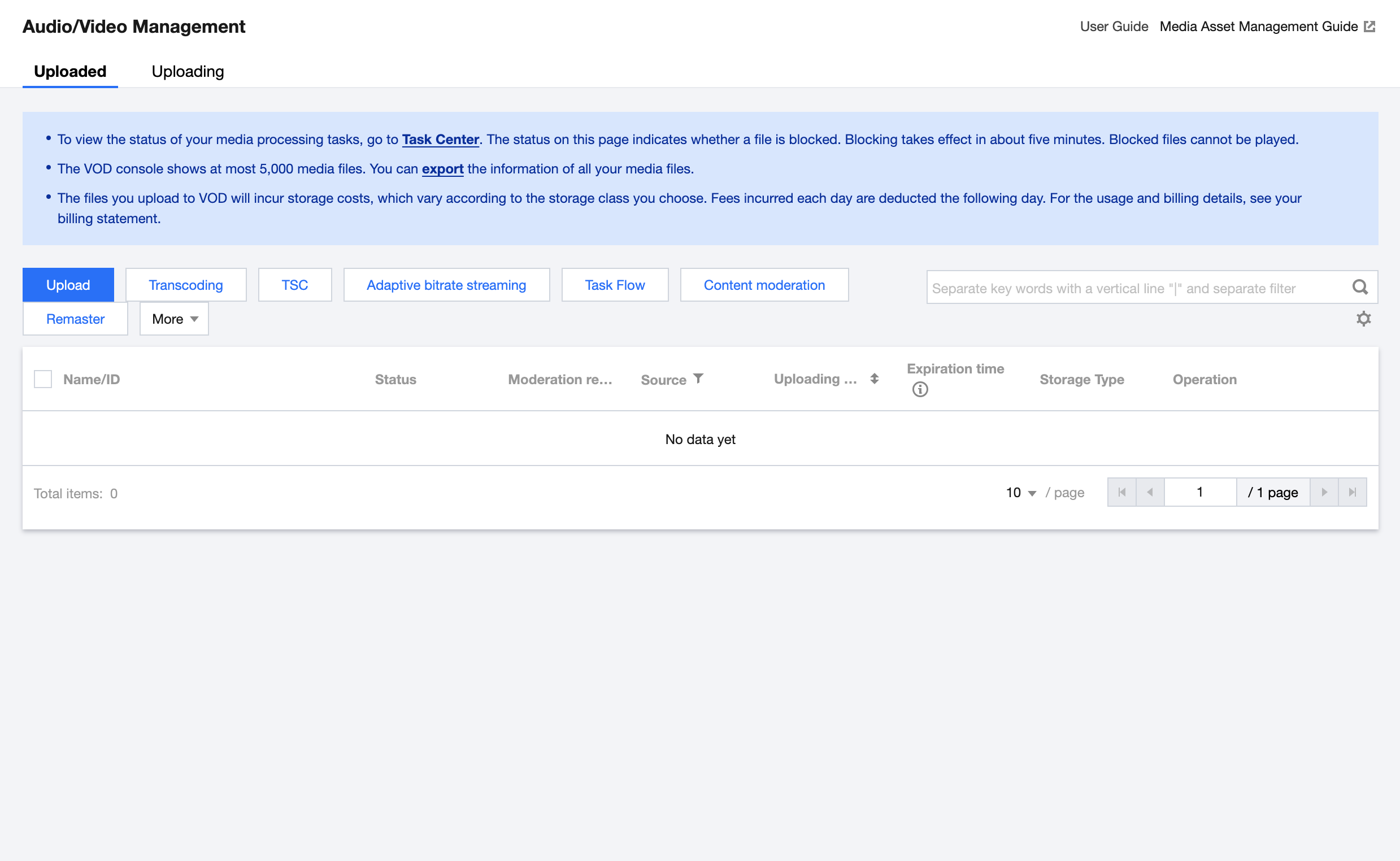Click the search magnifier icon
The width and height of the screenshot is (1400, 861).
pyautogui.click(x=1359, y=287)
